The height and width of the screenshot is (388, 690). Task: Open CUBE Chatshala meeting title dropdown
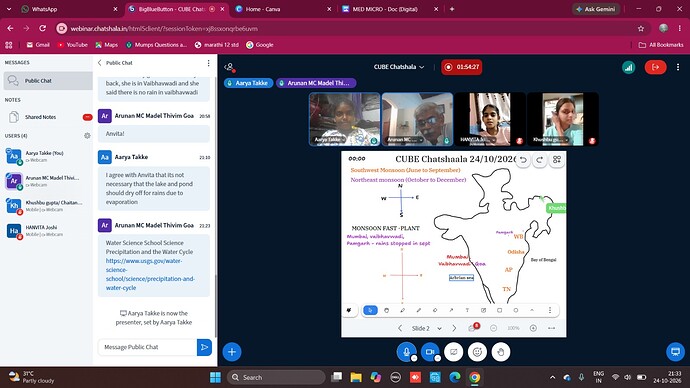[x=399, y=67]
